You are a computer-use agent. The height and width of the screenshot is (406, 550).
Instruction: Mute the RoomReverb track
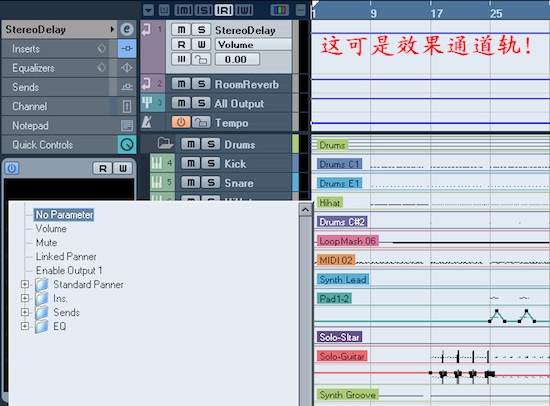tap(181, 84)
